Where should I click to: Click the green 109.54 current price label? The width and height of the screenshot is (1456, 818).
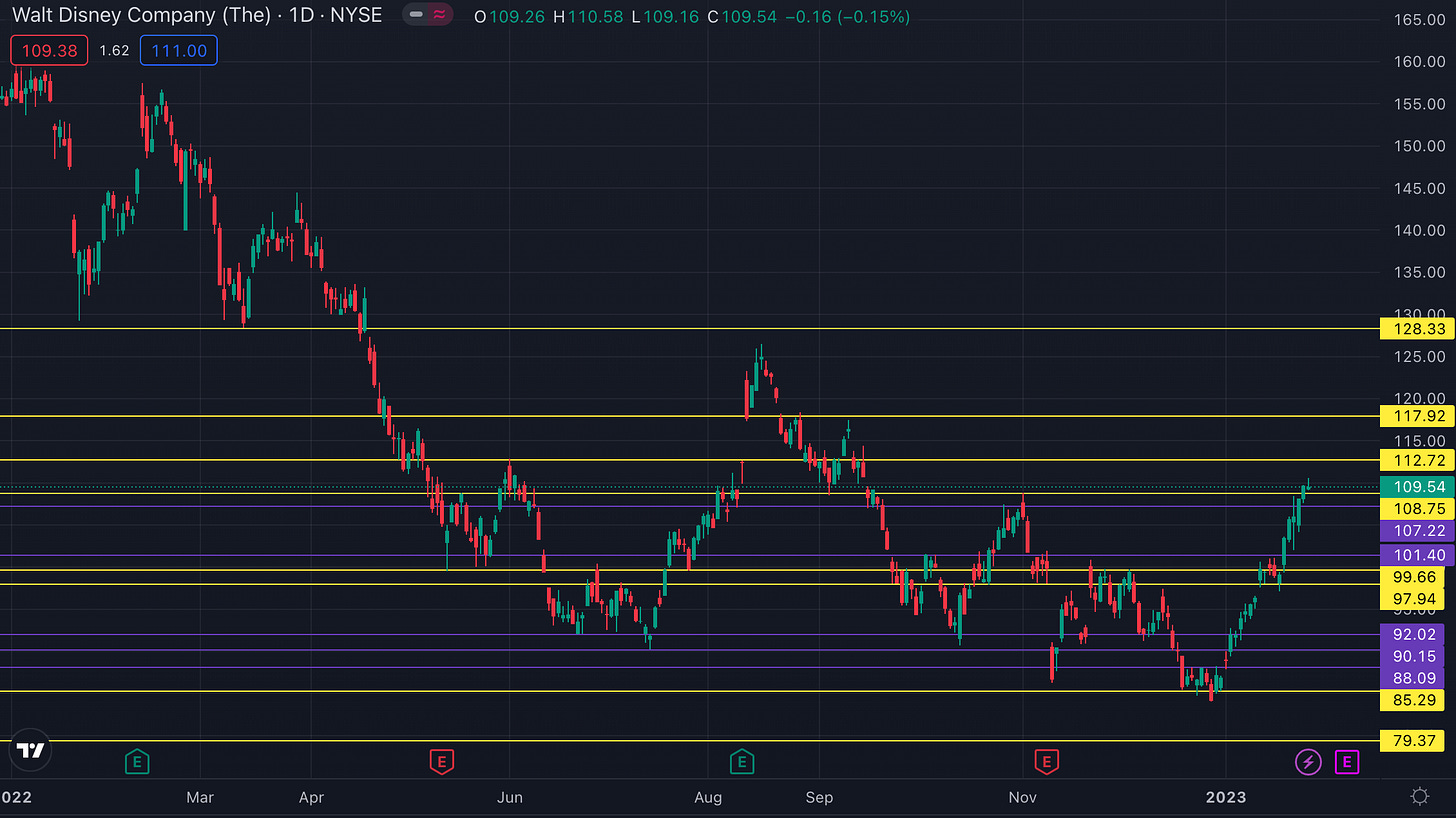[1416, 487]
